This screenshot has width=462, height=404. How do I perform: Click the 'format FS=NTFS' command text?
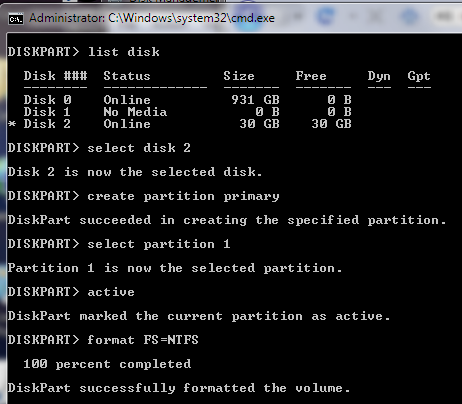click(143, 340)
